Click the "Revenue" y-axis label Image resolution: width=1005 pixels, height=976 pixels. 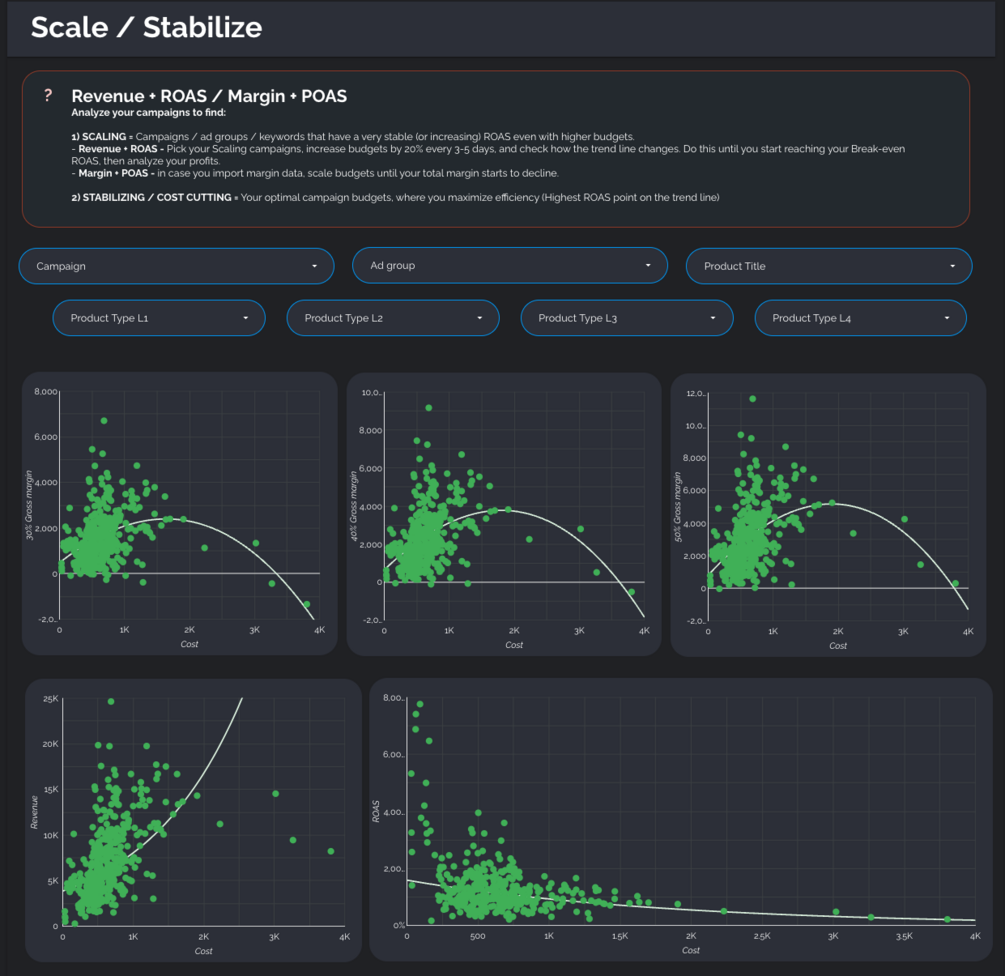pos(34,812)
